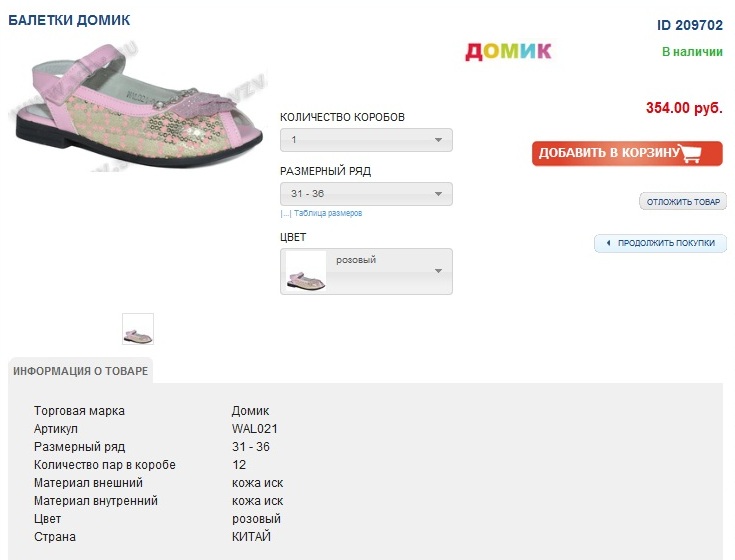Add the item with ДОБАВИТЬ В КОРЗИНУ
Image resolution: width=735 pixels, height=560 pixels.
608,153
